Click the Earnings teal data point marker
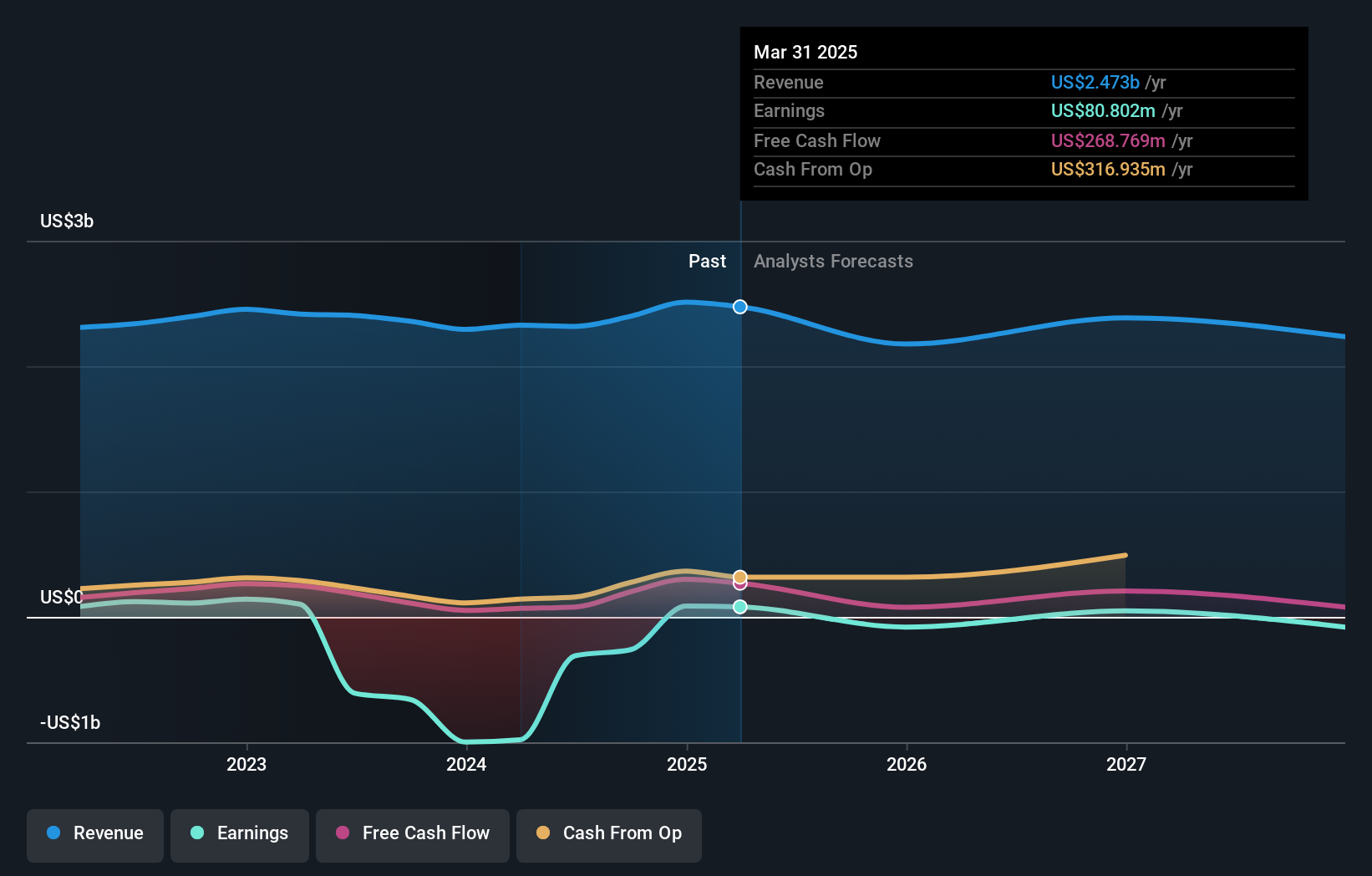Viewport: 1372px width, 876px height. 740,607
